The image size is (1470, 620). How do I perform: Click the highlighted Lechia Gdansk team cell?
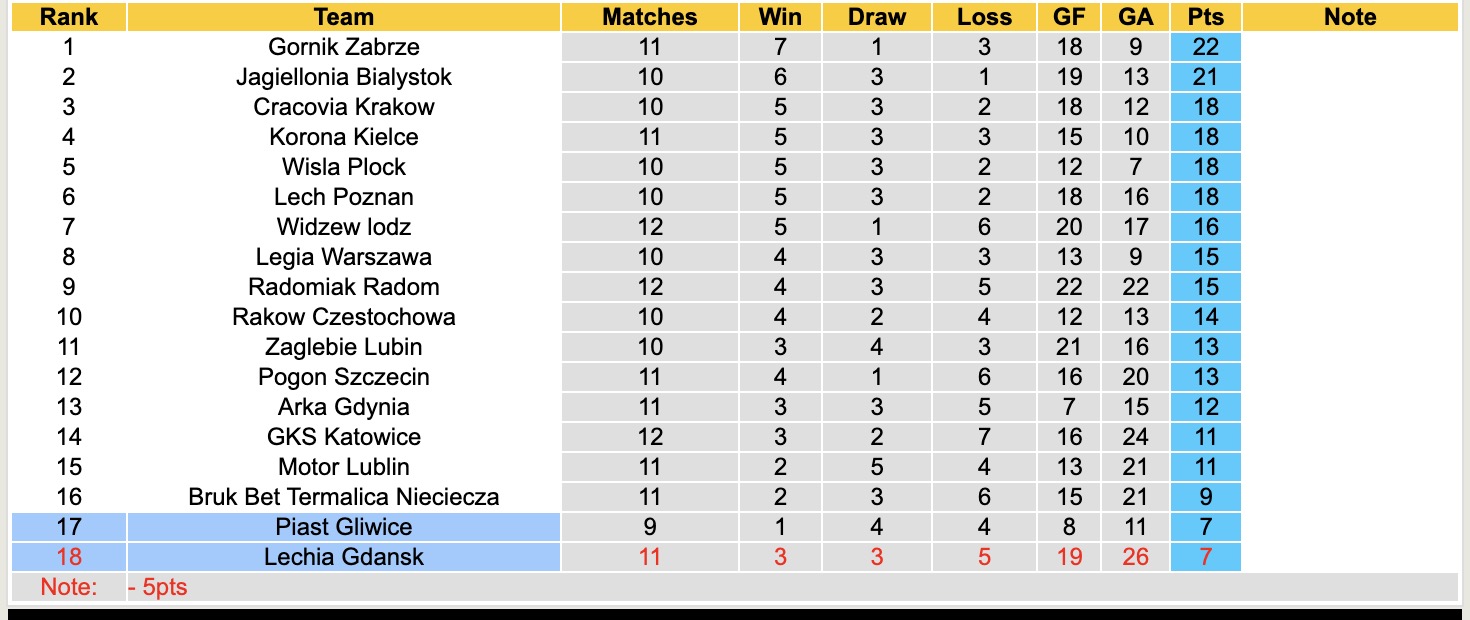(x=343, y=557)
